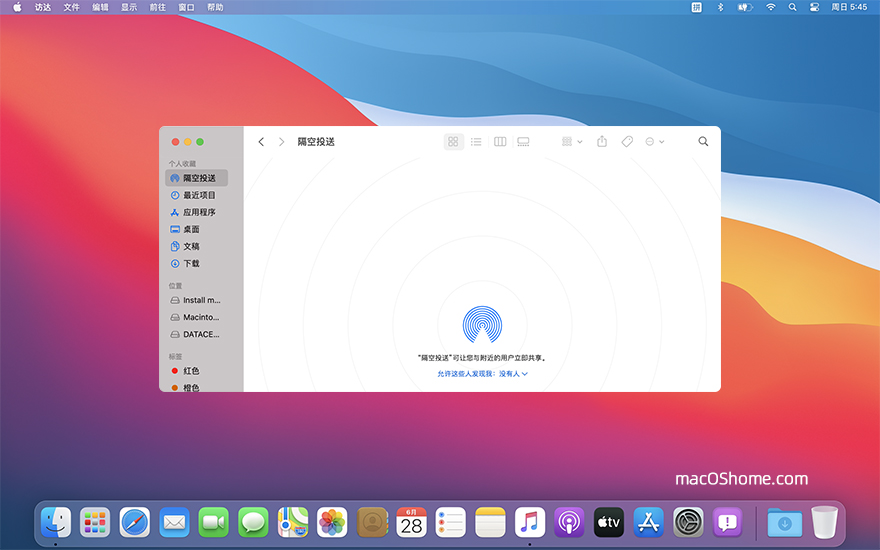Screen dimensions: 880x550
Task: Open 下载 in the sidebar
Action: point(196,263)
